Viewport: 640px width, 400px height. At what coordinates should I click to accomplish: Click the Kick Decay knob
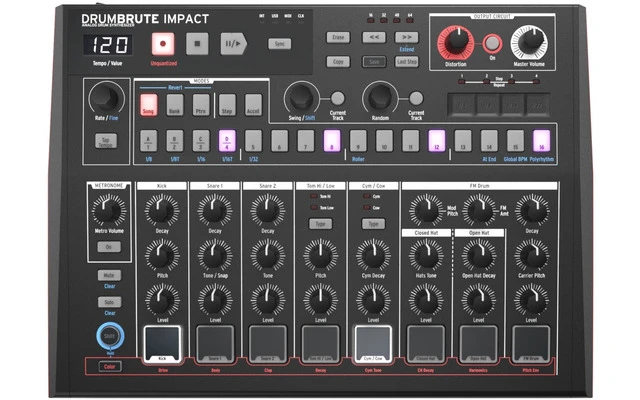point(162,210)
